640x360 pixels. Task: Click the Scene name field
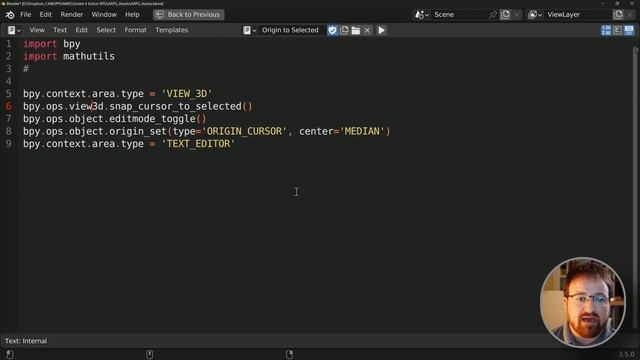(x=460, y=15)
